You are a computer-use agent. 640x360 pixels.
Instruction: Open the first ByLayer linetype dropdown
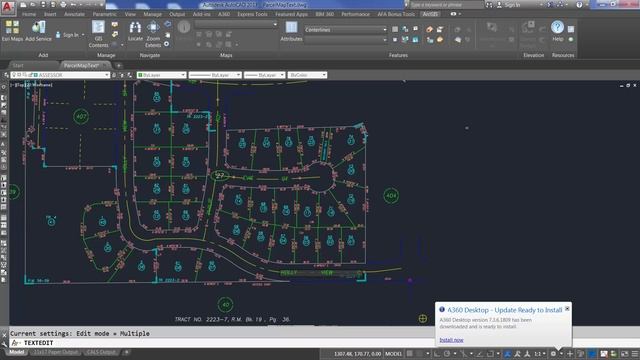point(215,75)
